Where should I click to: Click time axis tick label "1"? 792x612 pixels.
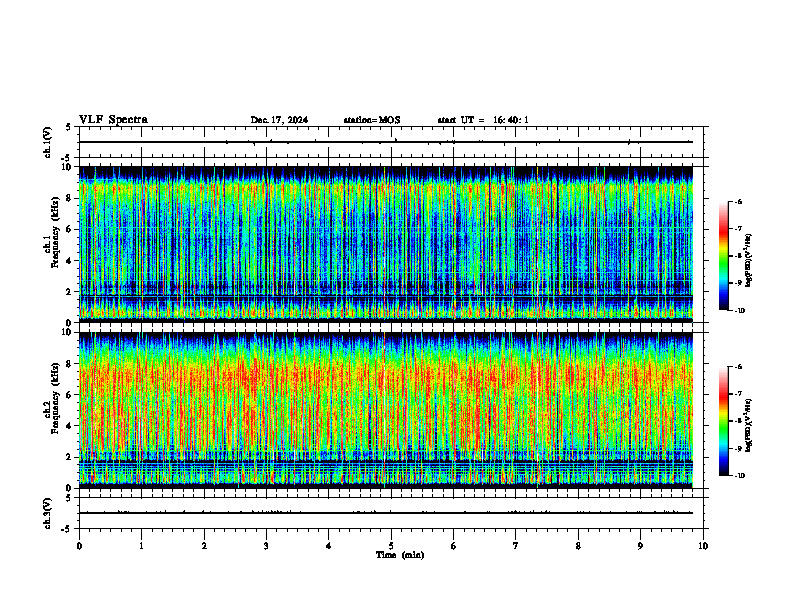[x=141, y=546]
